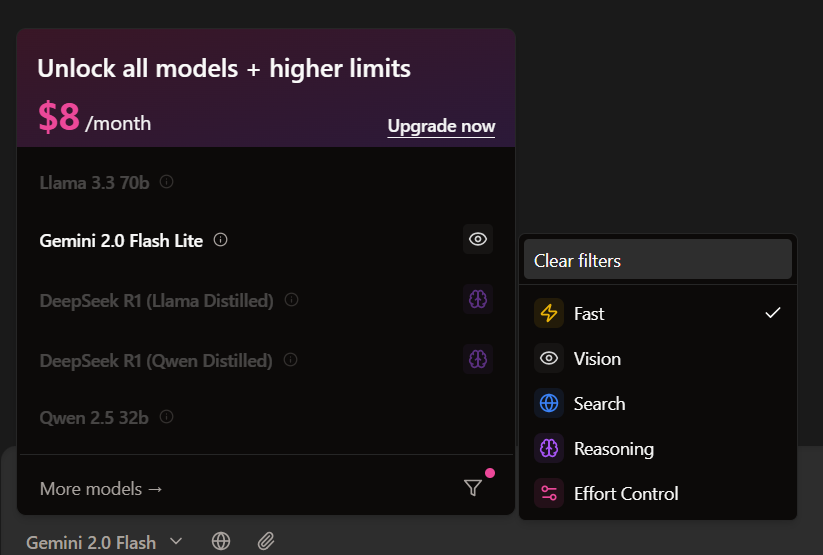Click info icon next to Llama 3.3 70b
Image resolution: width=823 pixels, height=555 pixels.
point(167,182)
